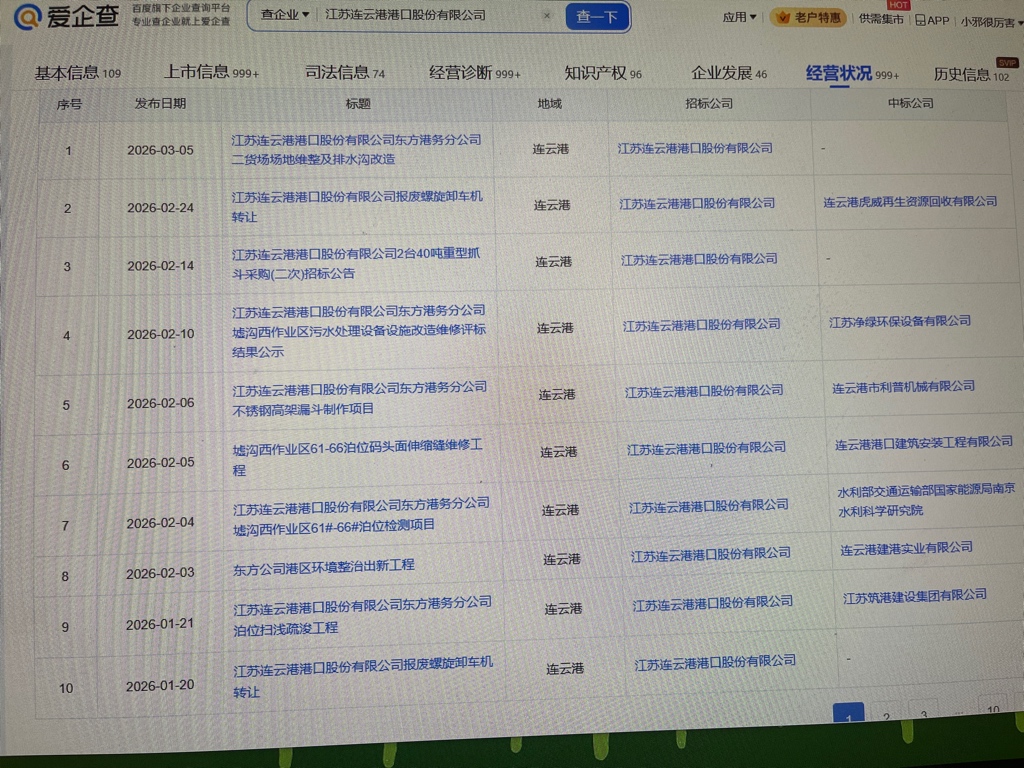Switch to the 知识产权 tab
The width and height of the screenshot is (1024, 768).
603,73
